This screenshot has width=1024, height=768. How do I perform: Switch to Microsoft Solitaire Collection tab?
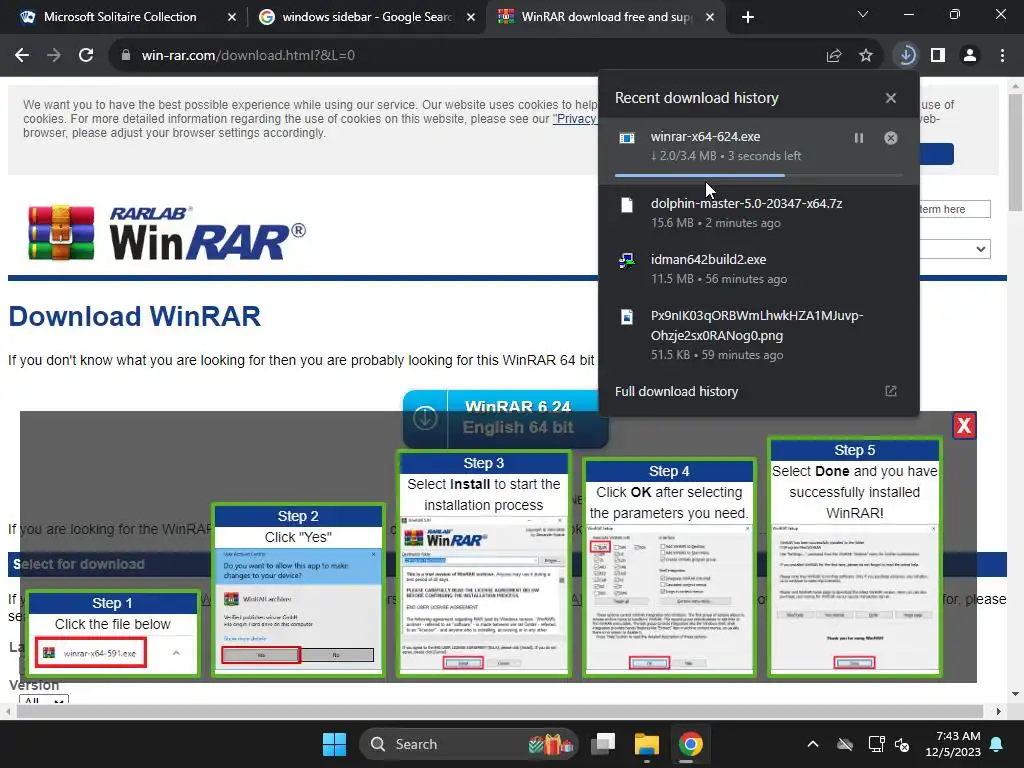(120, 17)
